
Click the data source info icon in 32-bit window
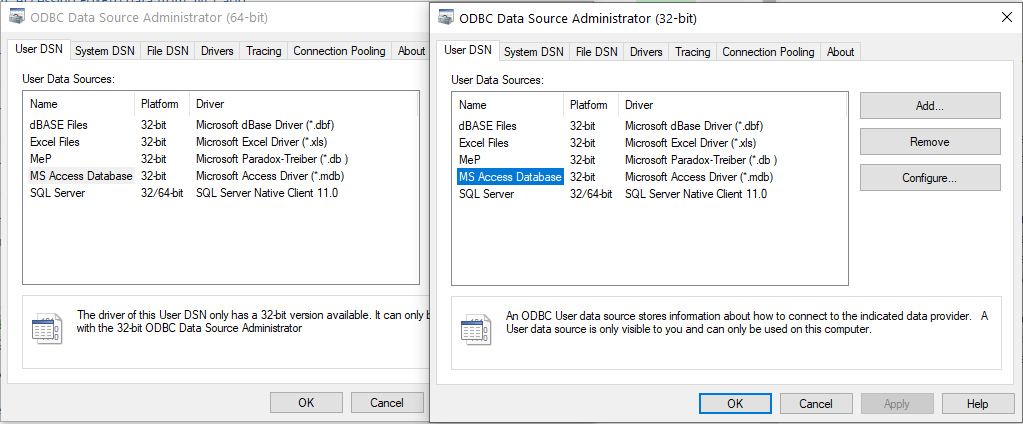(x=475, y=329)
